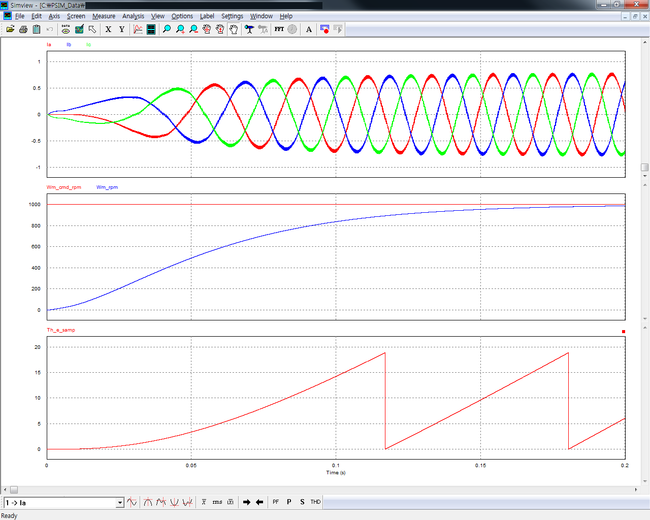This screenshot has width=650, height=520.
Task: Expand the '1 -> Ia' curve dropdown
Action: [119, 503]
